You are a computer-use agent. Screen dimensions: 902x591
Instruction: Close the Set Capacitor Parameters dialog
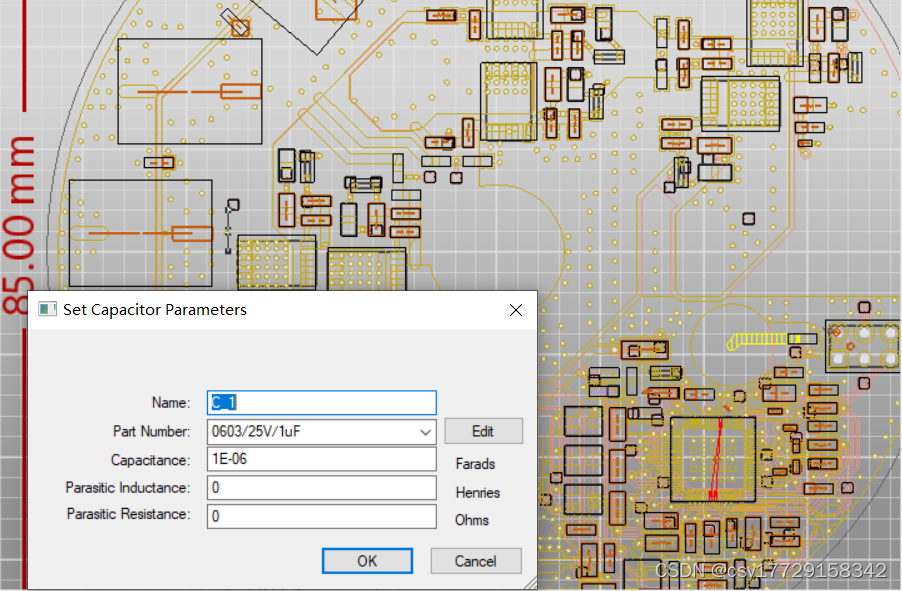pos(516,310)
